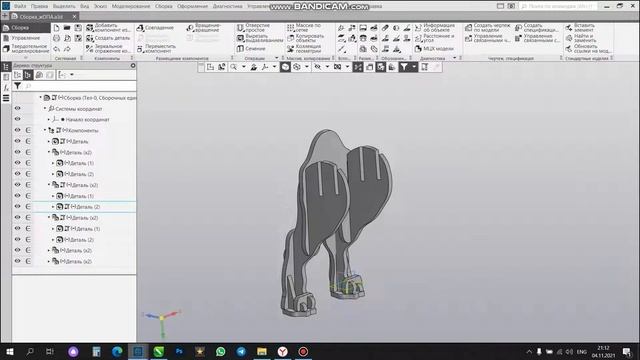Toggle the structure-view mode button in tree toolbar
This screenshot has height=360, width=640.
coord(28,75)
